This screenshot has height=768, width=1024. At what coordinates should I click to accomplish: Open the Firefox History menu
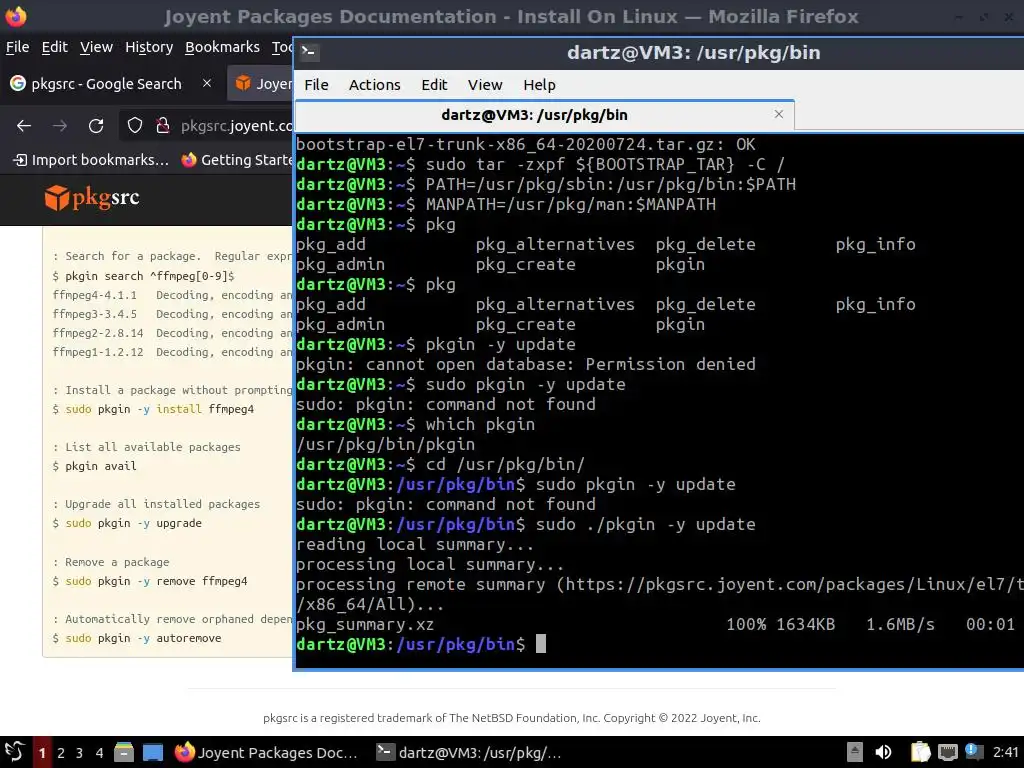click(149, 47)
